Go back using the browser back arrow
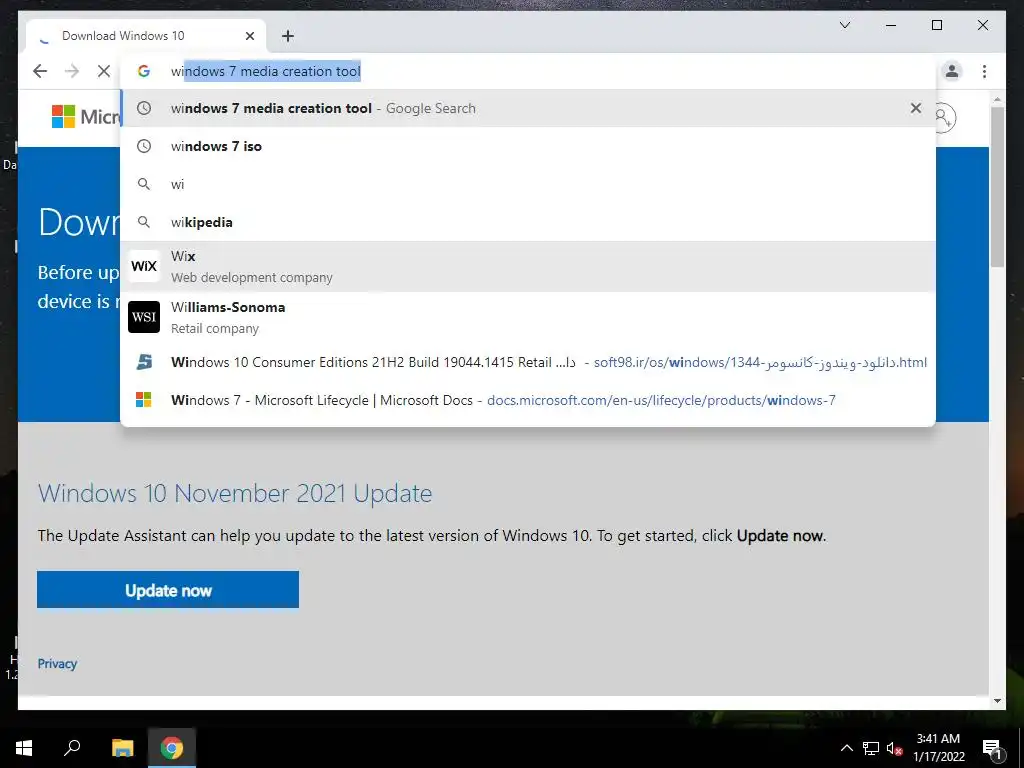The width and height of the screenshot is (1024, 768). pos(40,71)
